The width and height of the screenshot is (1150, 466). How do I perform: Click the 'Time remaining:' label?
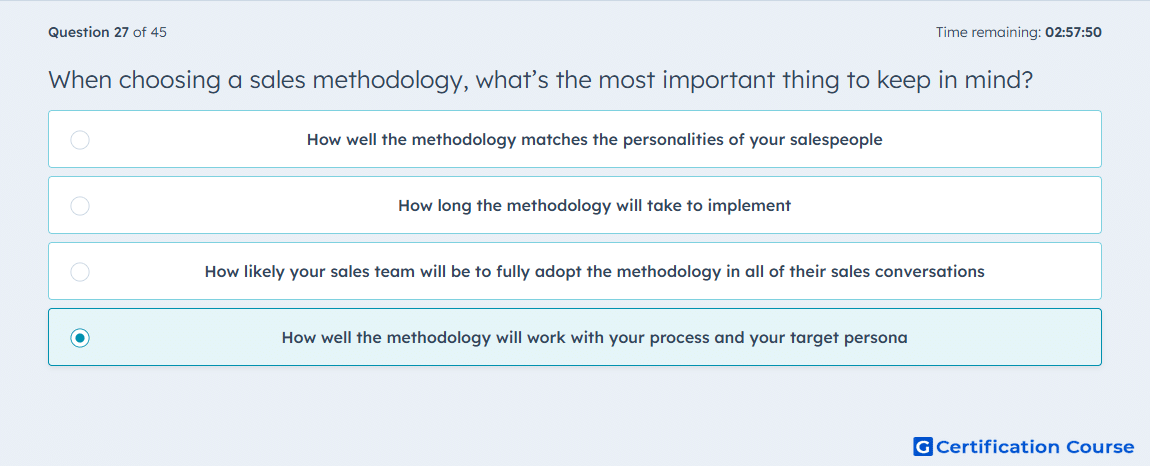986,32
